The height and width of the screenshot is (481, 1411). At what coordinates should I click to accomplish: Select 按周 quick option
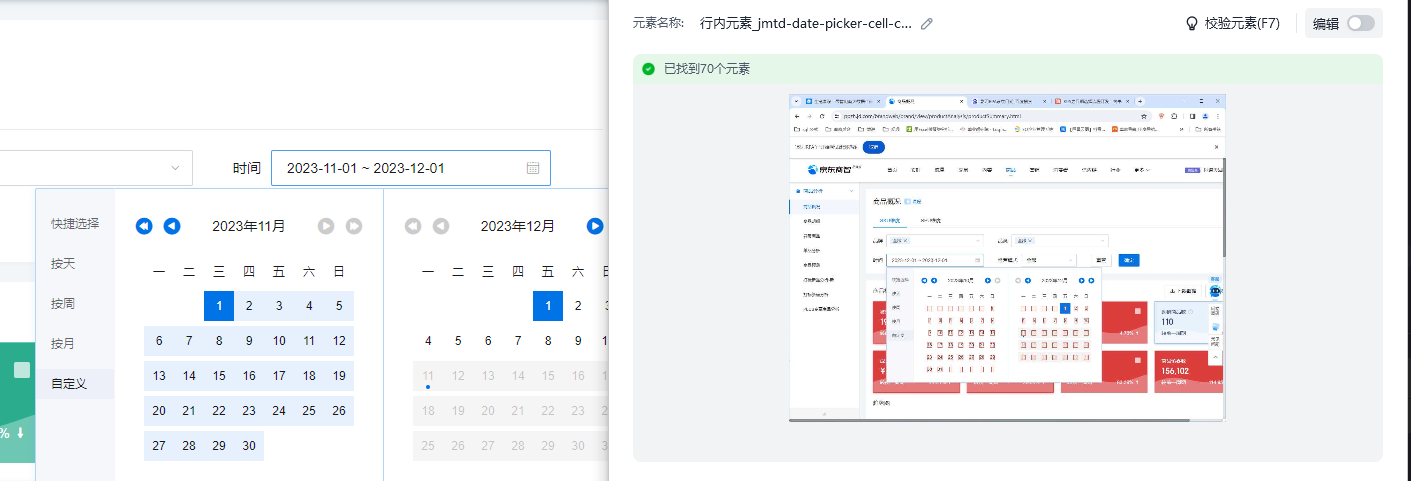(x=63, y=303)
